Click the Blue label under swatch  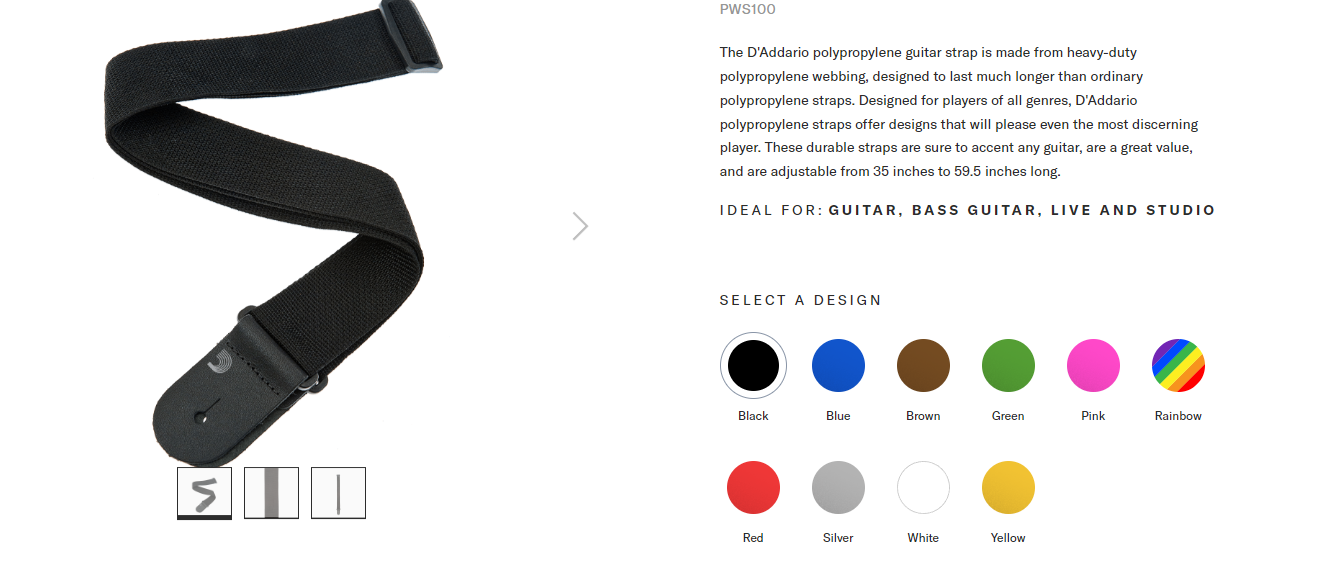point(838,416)
